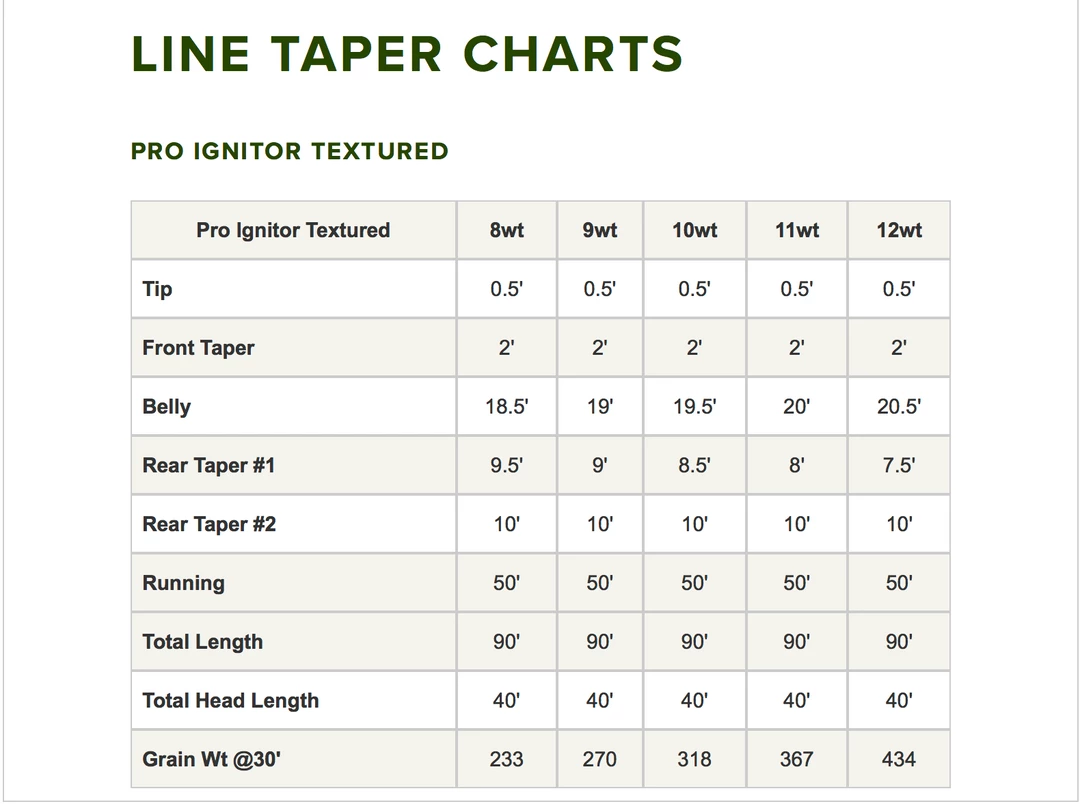Screen dimensions: 1080x804
Task: Click the 12wt column header
Action: point(899,230)
